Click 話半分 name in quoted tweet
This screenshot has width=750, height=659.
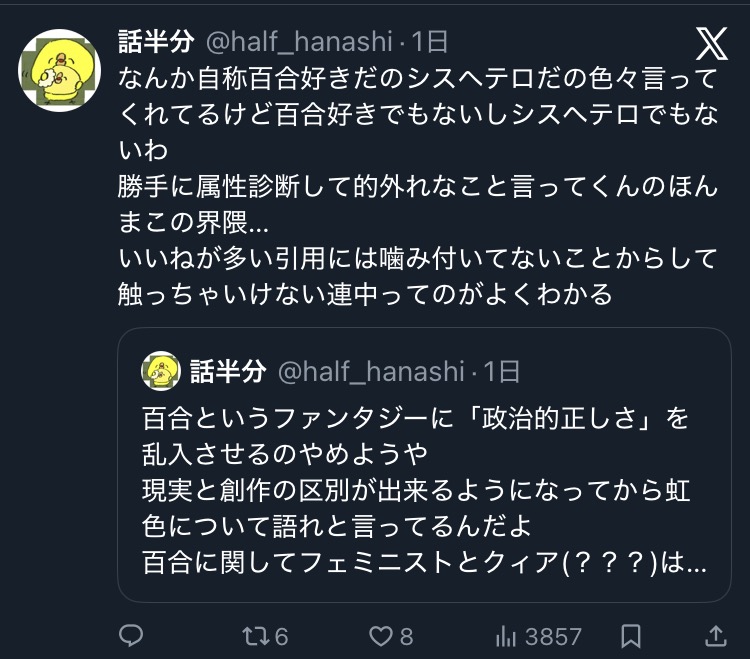coord(228,371)
